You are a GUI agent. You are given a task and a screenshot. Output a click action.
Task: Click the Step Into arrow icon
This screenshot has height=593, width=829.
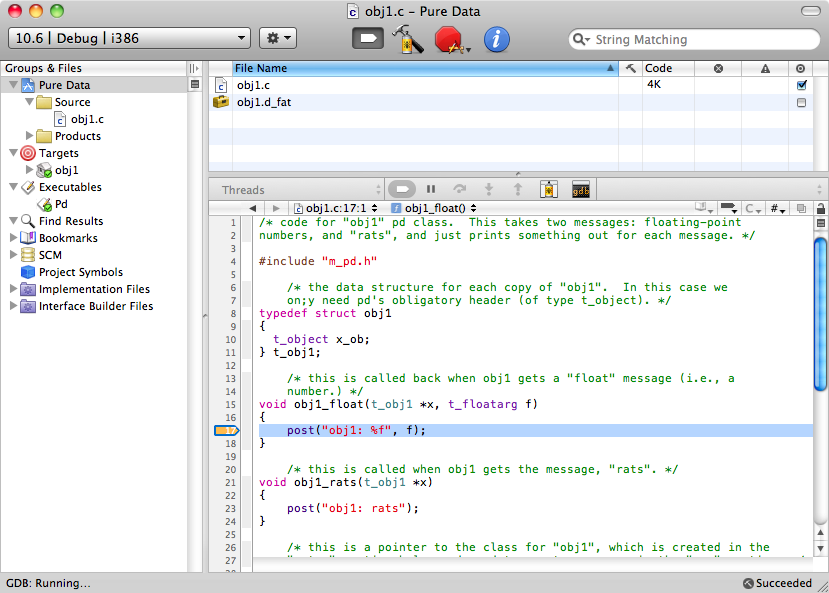click(x=489, y=189)
